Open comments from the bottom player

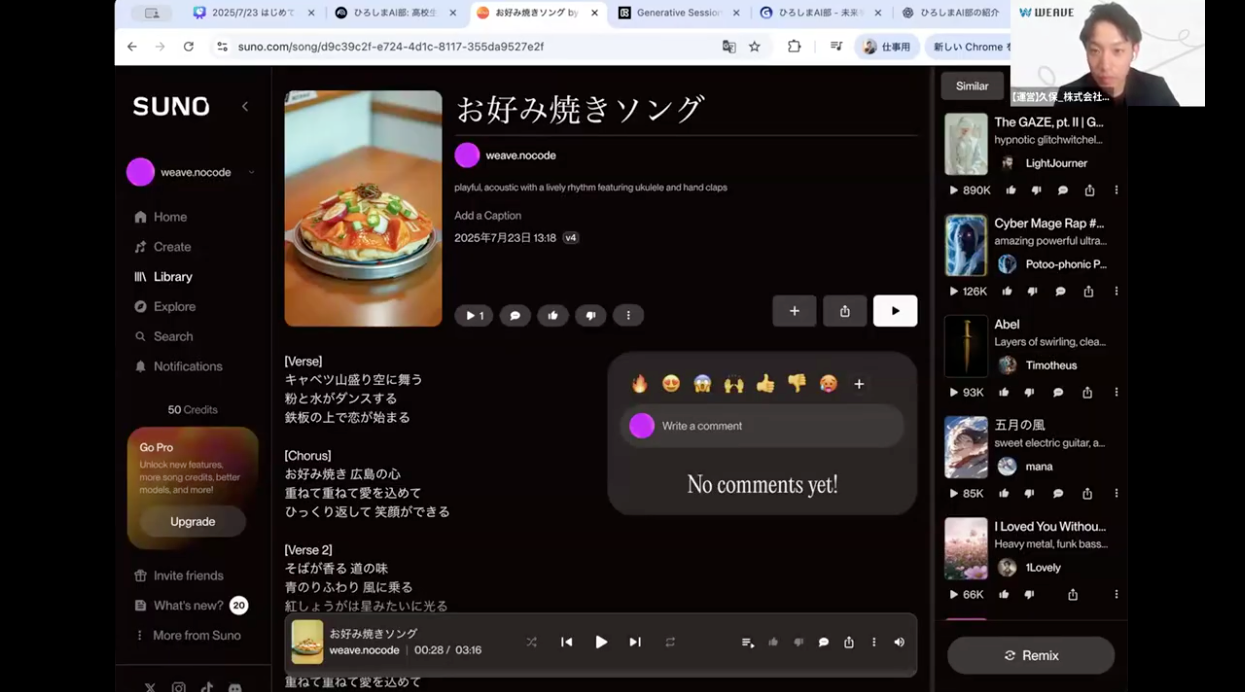click(824, 642)
